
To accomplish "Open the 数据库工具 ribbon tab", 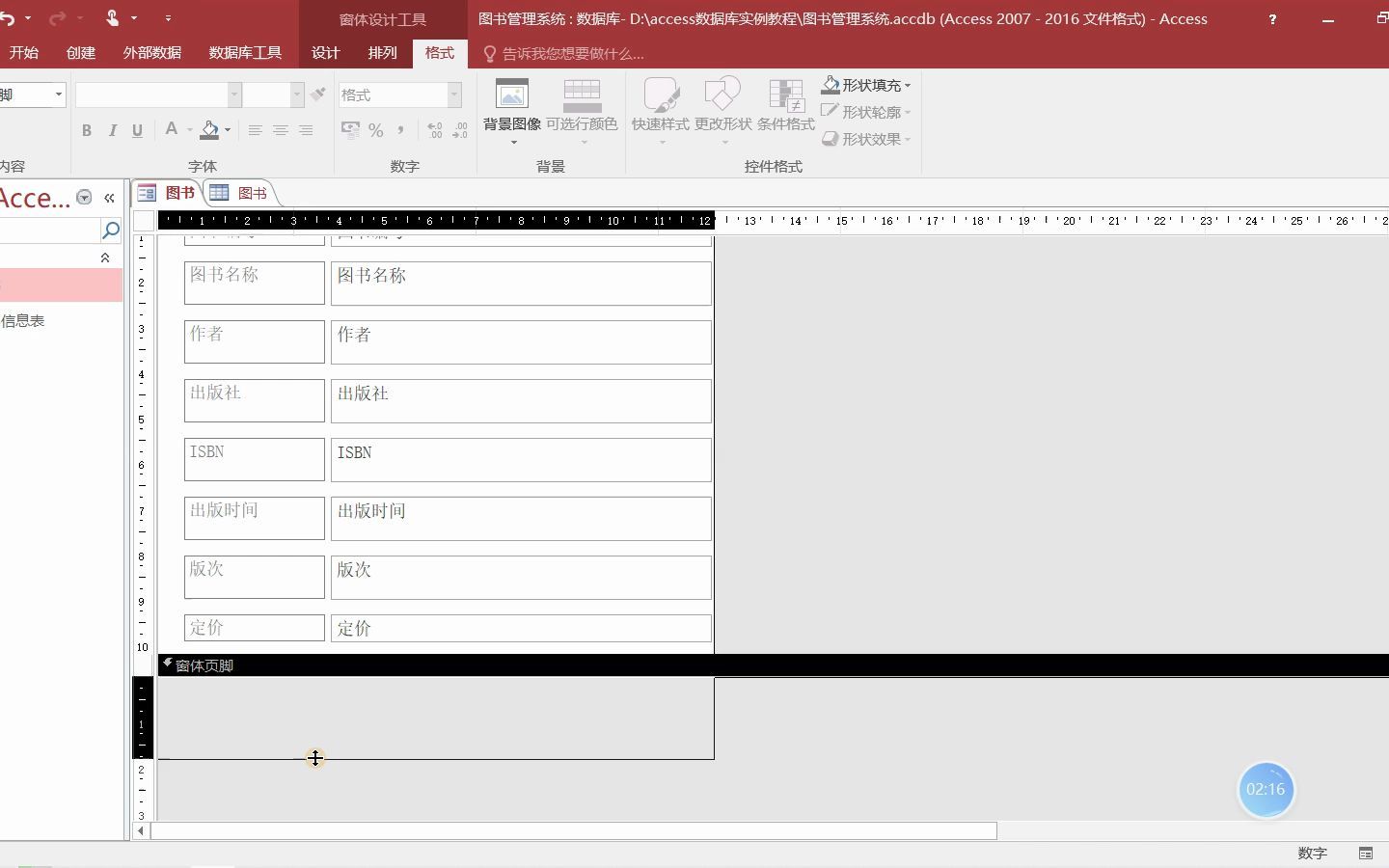I will click(x=246, y=53).
